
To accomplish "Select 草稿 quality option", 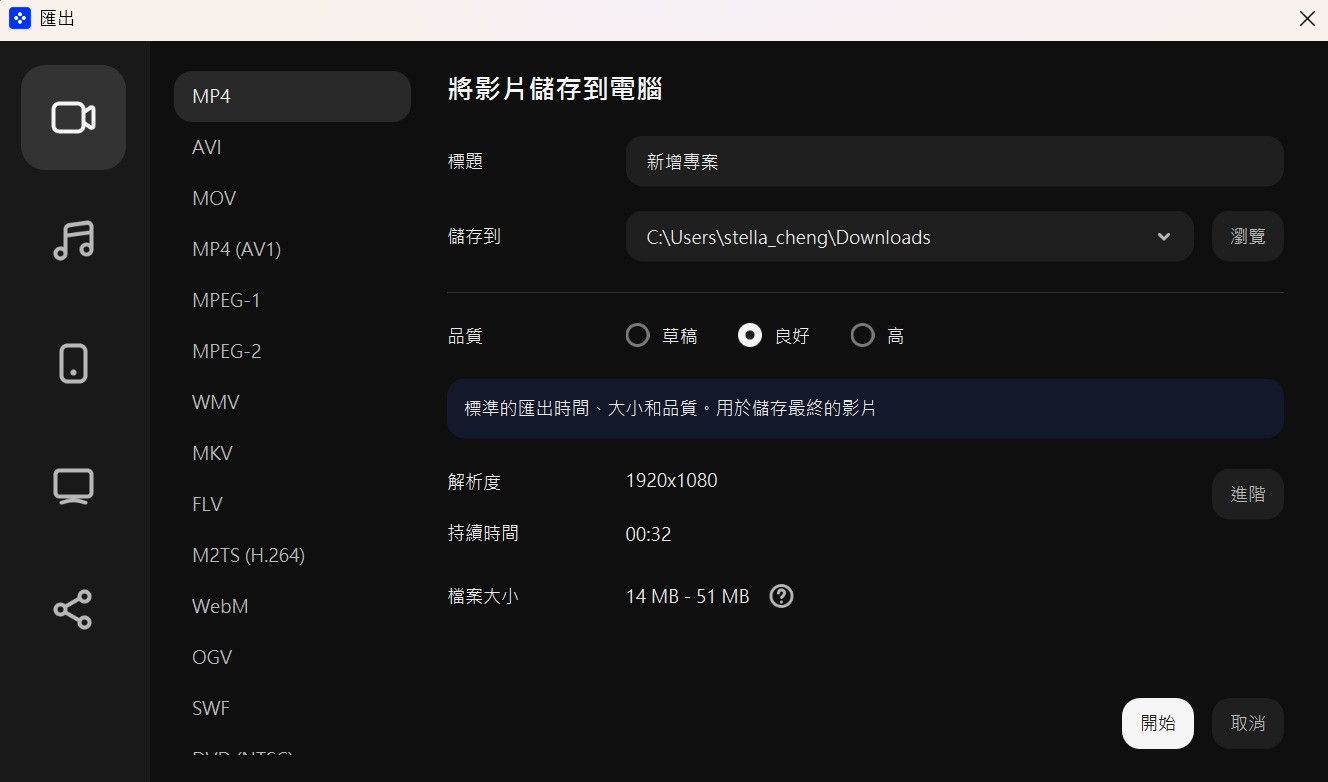I will click(x=638, y=335).
